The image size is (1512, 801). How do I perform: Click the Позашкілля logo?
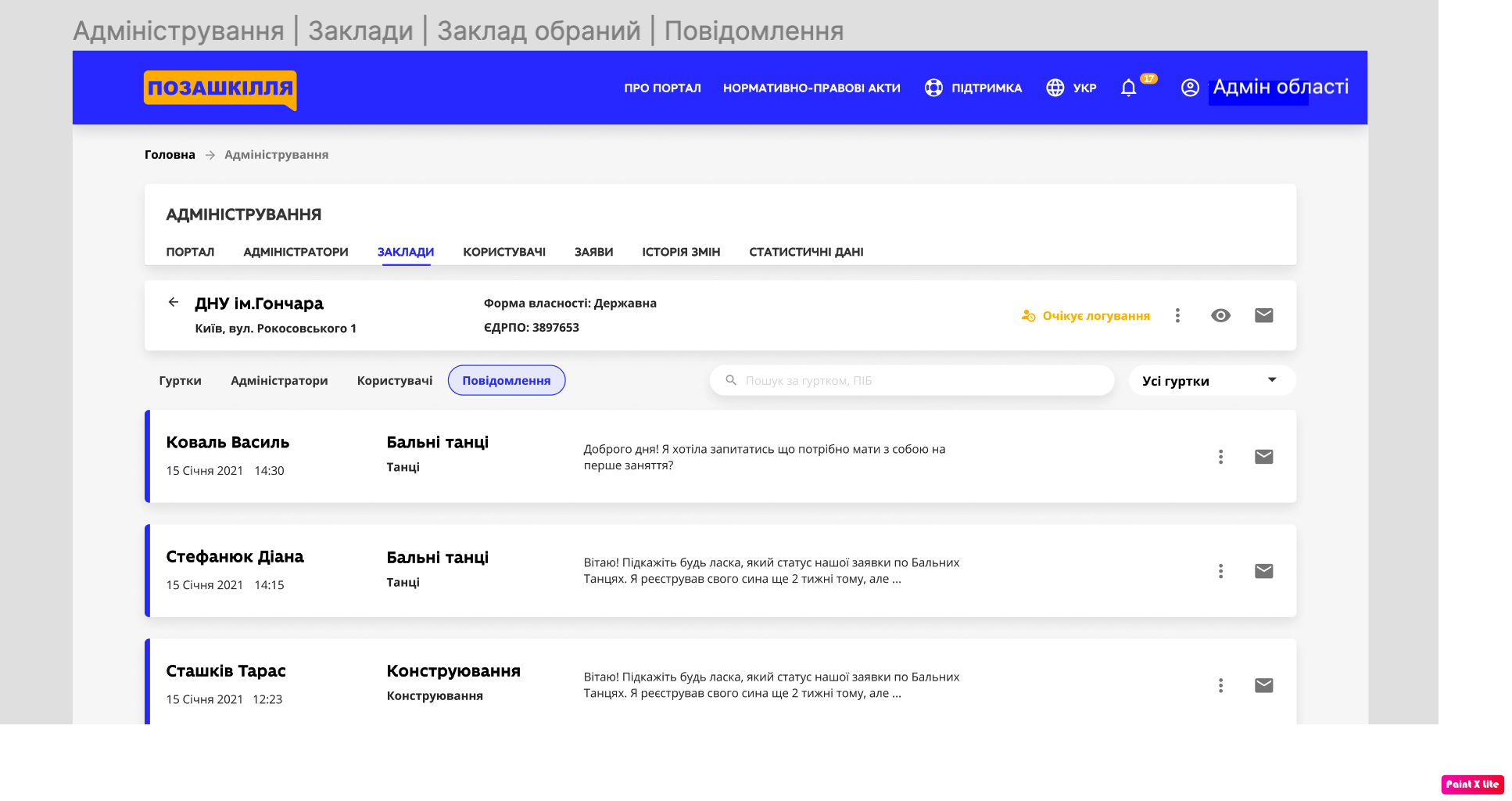point(220,89)
